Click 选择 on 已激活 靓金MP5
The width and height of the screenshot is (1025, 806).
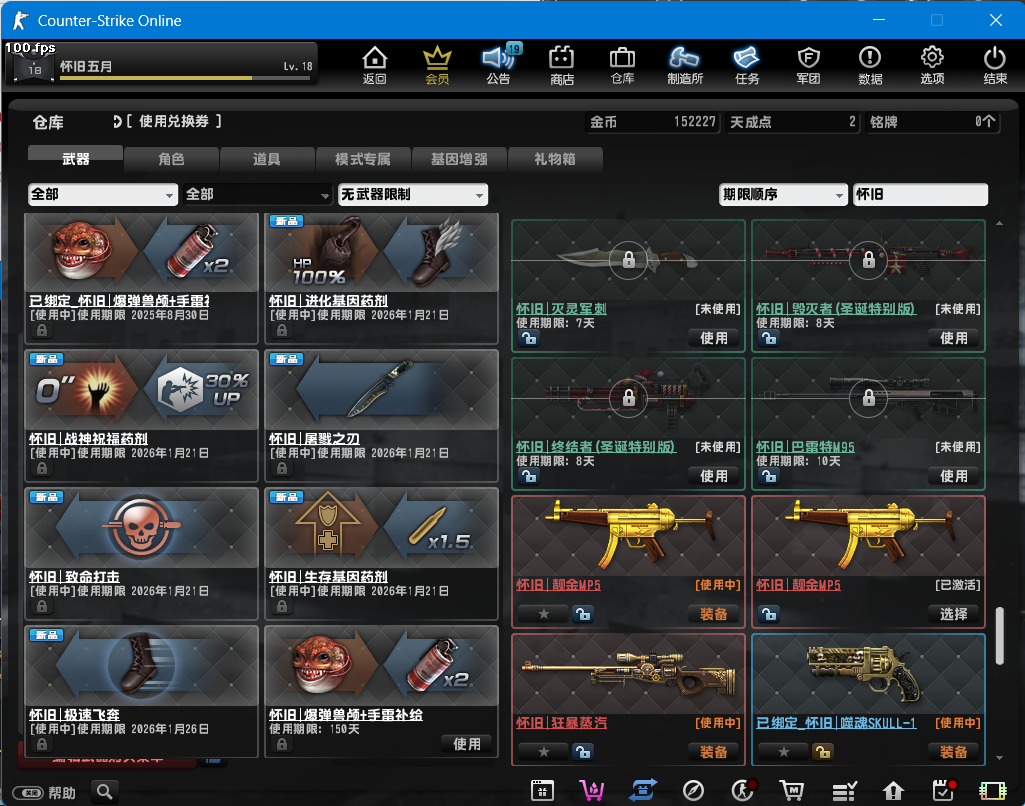pyautogui.click(x=954, y=614)
